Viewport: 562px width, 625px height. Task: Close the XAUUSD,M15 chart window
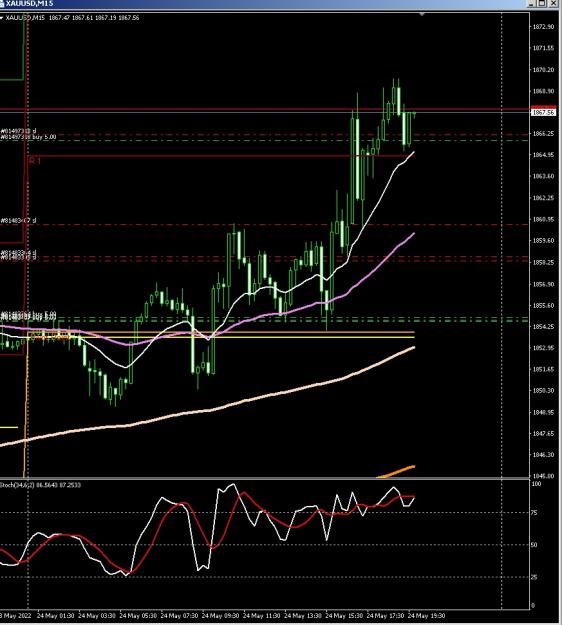coord(553,3)
